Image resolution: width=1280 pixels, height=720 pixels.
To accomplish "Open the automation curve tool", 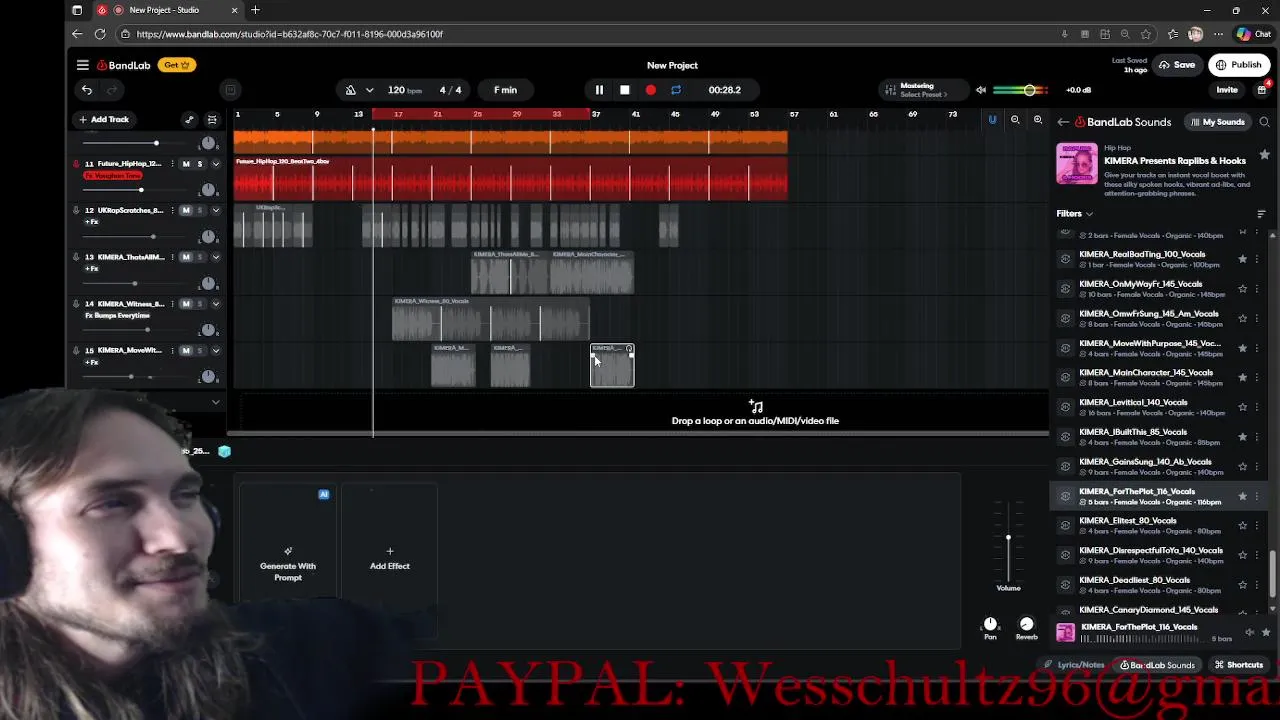I will pyautogui.click(x=189, y=120).
